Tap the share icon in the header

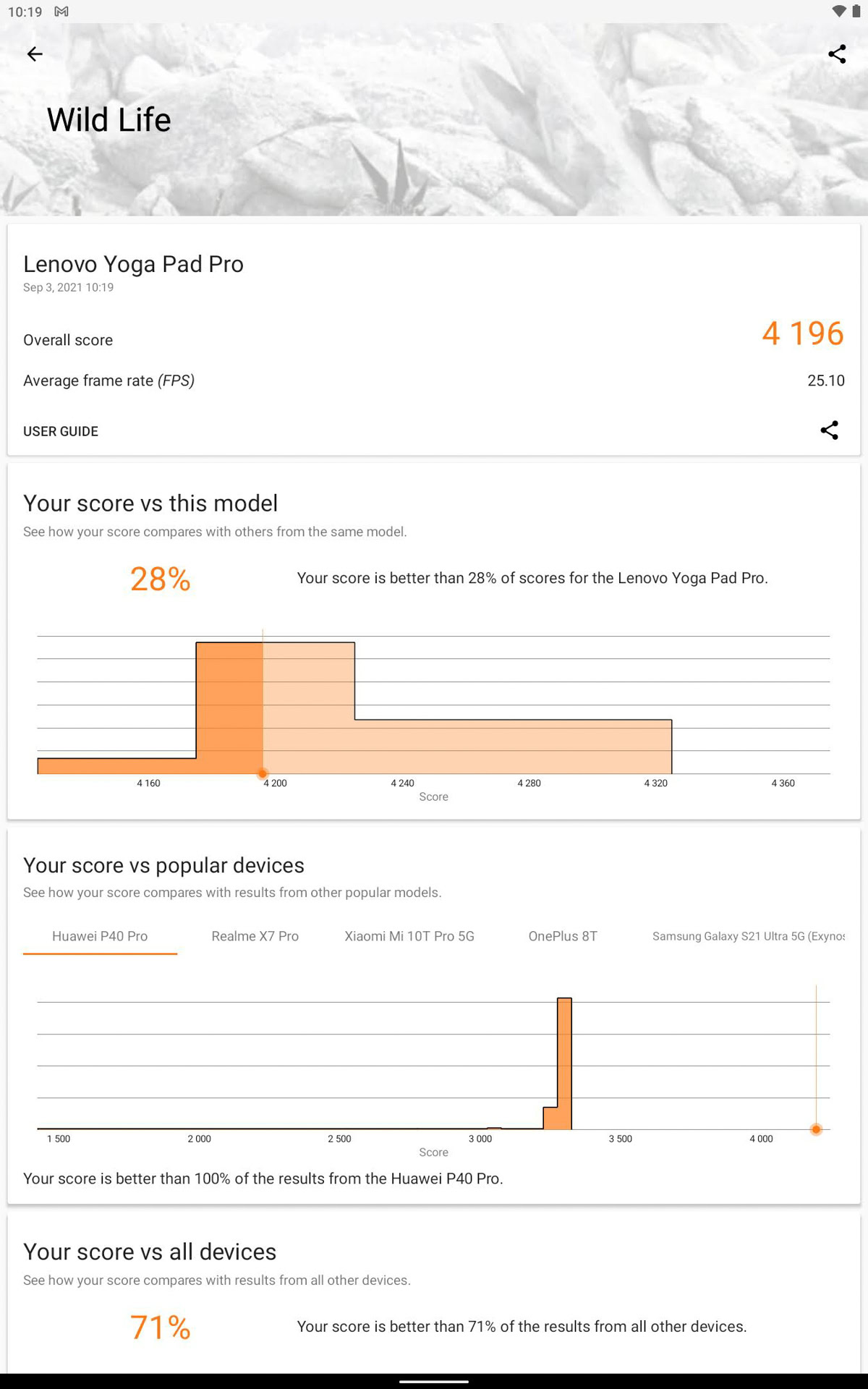click(837, 54)
